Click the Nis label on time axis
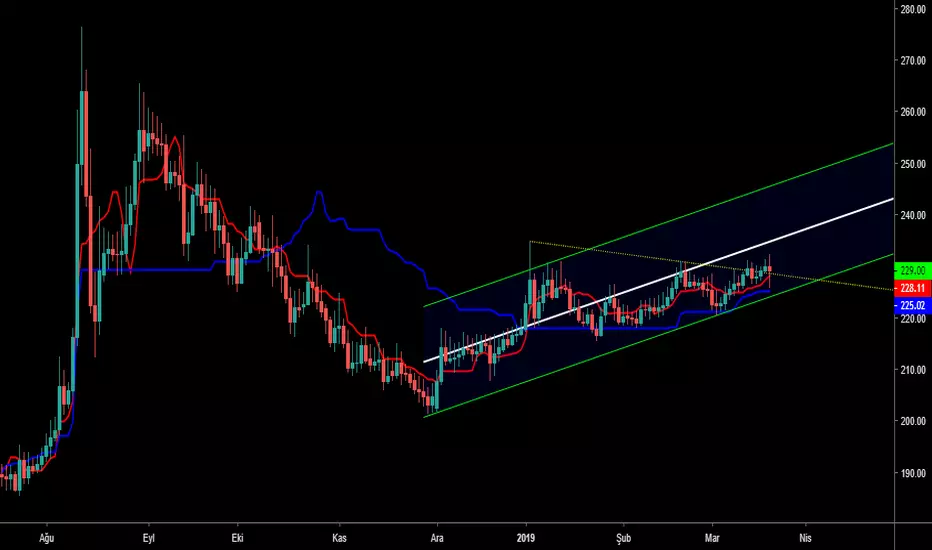 pos(805,538)
